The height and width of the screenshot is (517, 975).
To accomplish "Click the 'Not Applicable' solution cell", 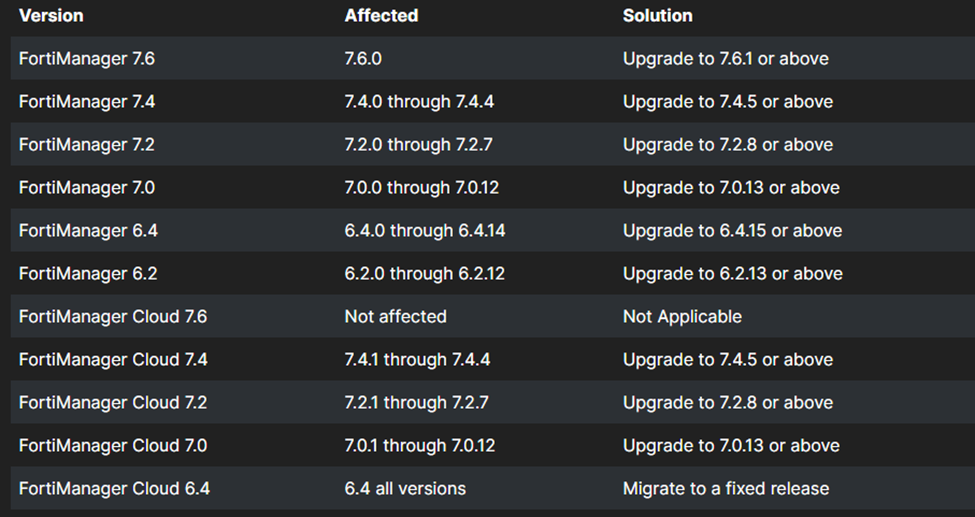I will tap(682, 316).
